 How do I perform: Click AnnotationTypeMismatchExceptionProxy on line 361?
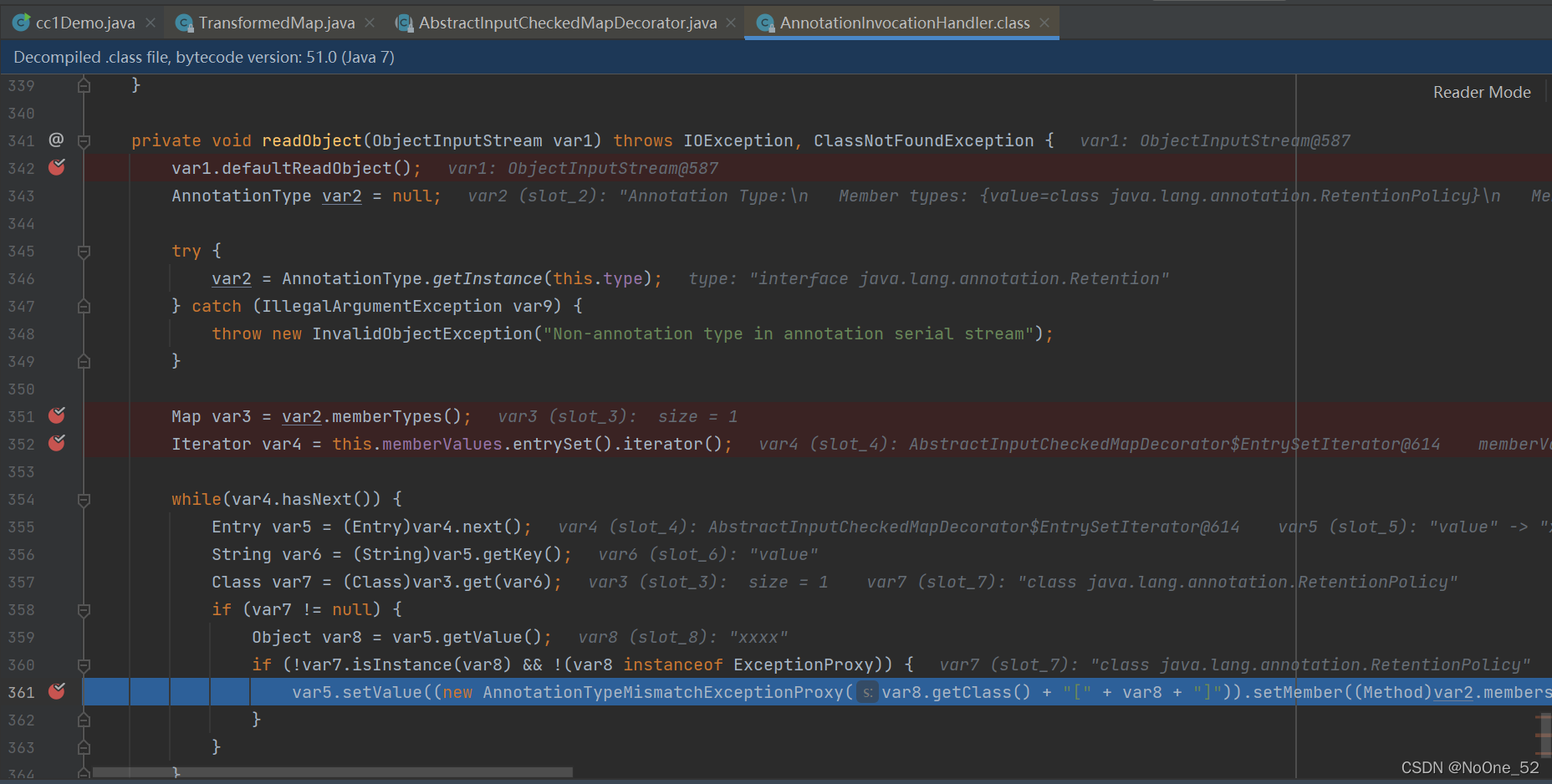point(663,692)
